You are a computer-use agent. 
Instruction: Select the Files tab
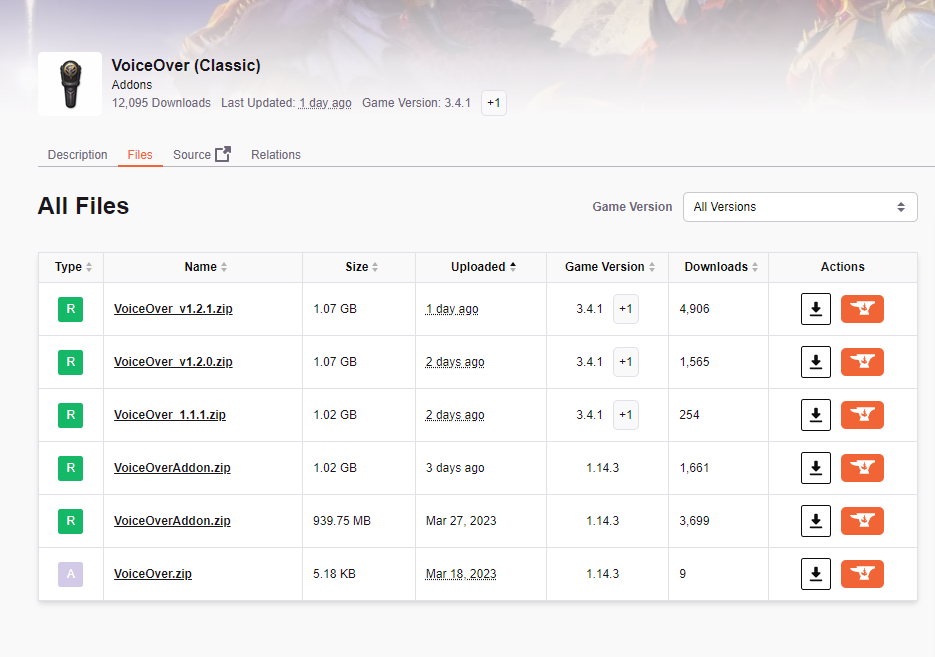pyautogui.click(x=140, y=155)
